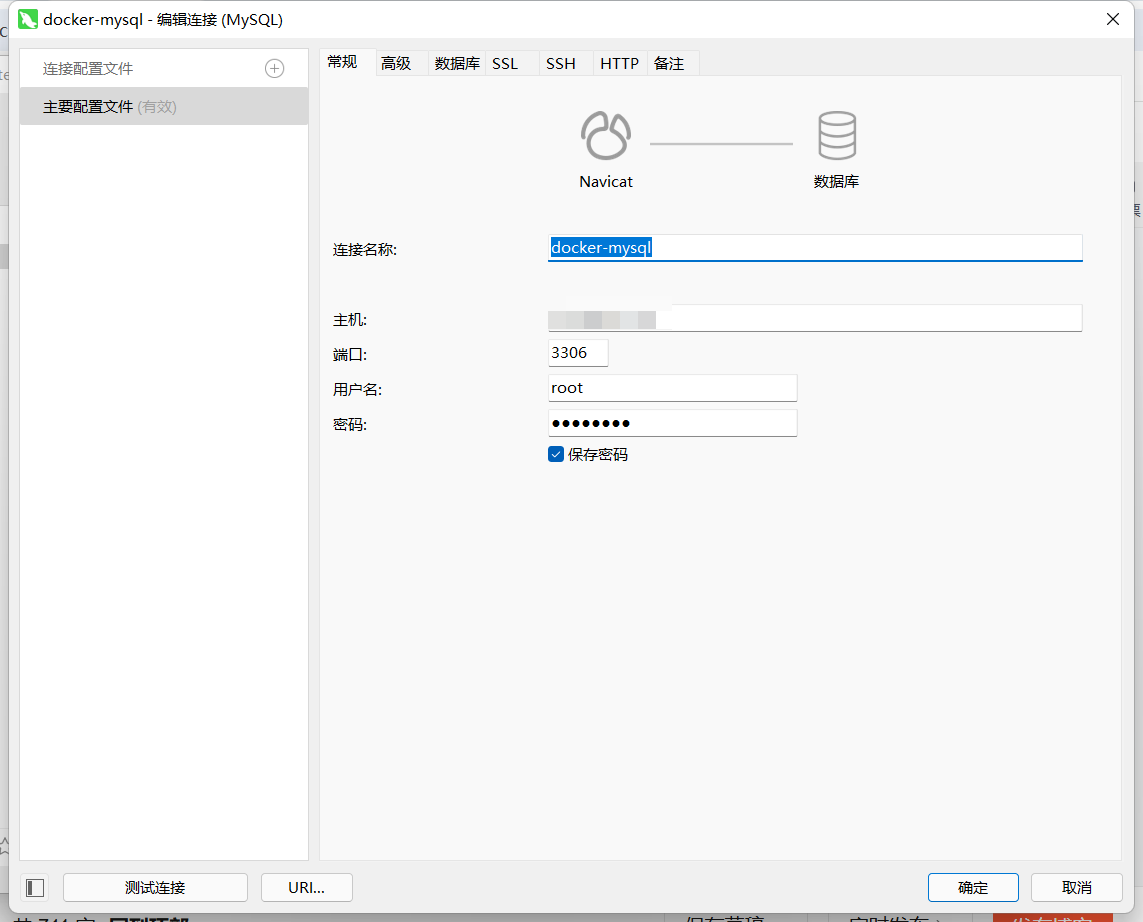Click the 测试连接 button

point(155,887)
